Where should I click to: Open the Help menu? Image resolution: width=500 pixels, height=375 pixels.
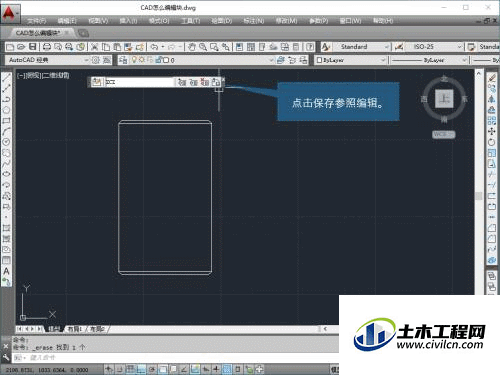tap(383, 21)
